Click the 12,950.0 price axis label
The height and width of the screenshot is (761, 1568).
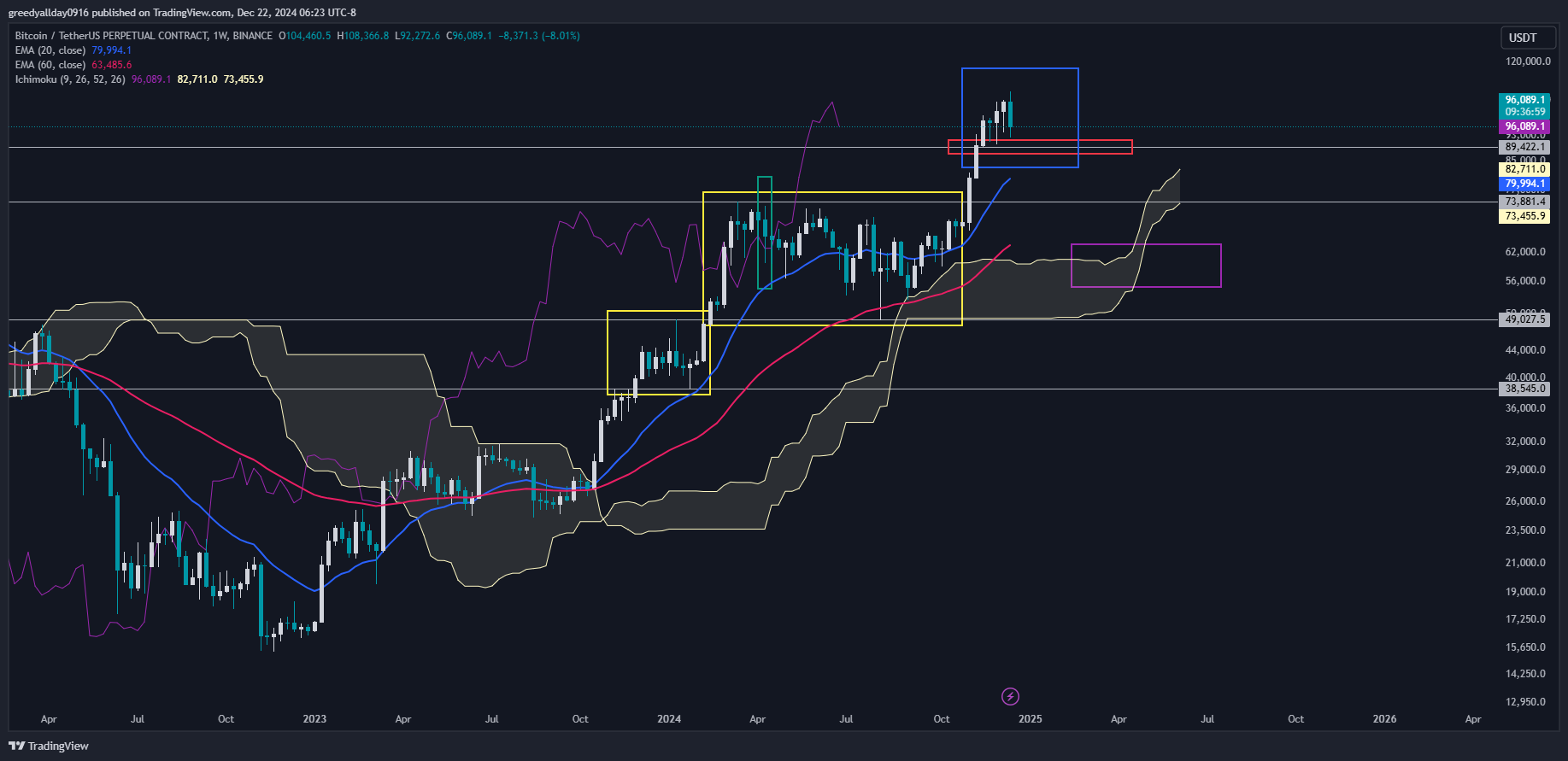pyautogui.click(x=1525, y=702)
